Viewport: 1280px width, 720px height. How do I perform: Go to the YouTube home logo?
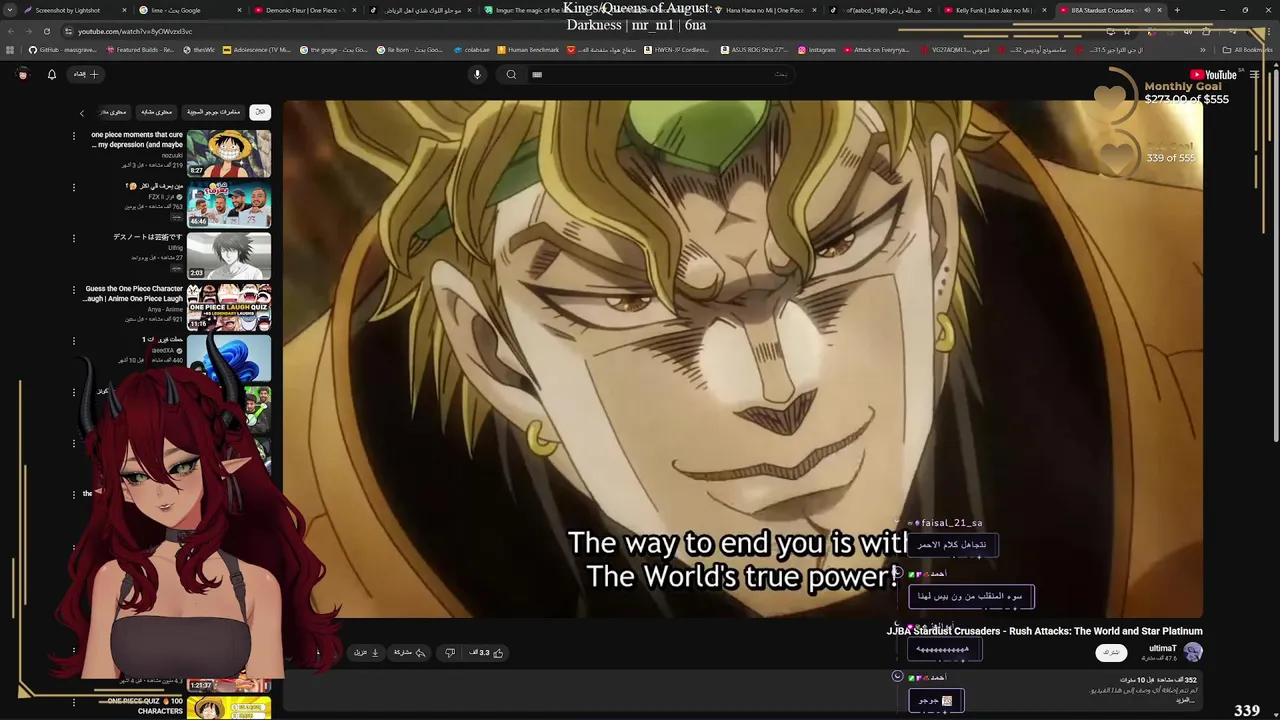pyautogui.click(x=1214, y=75)
